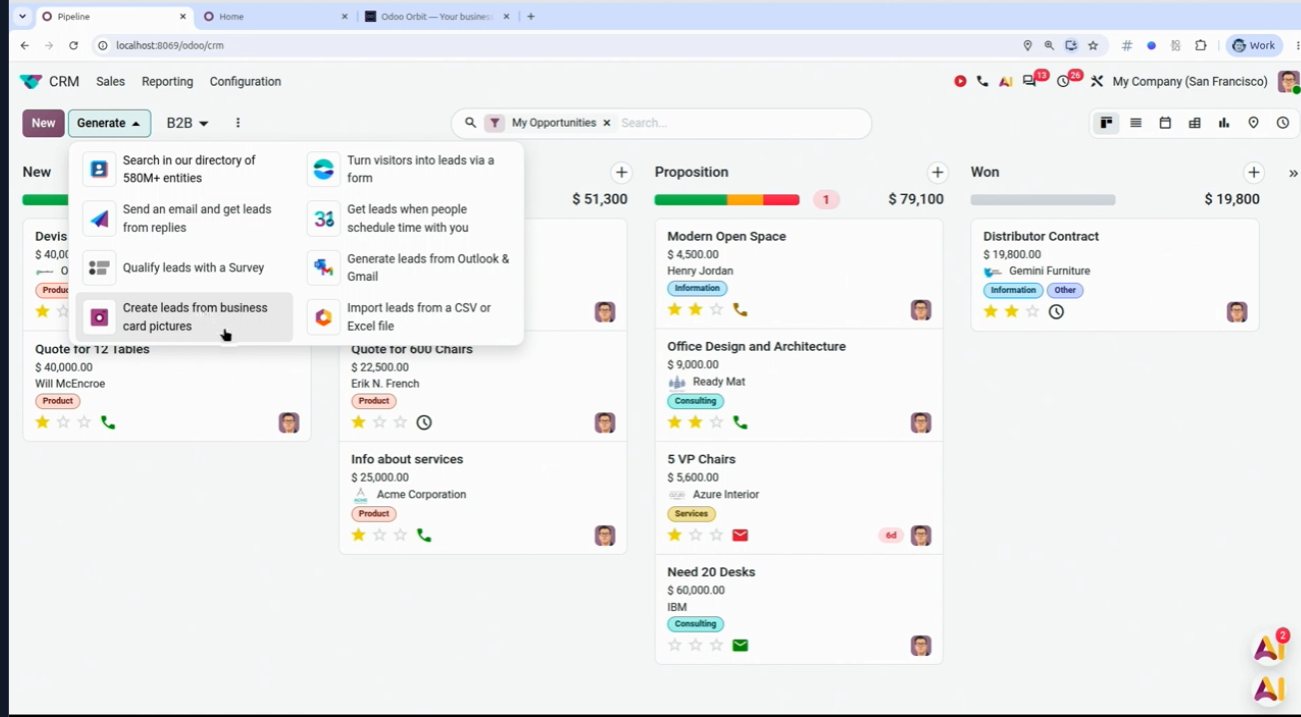Open the B2B dropdown
This screenshot has width=1301, height=717.
pyautogui.click(x=187, y=123)
